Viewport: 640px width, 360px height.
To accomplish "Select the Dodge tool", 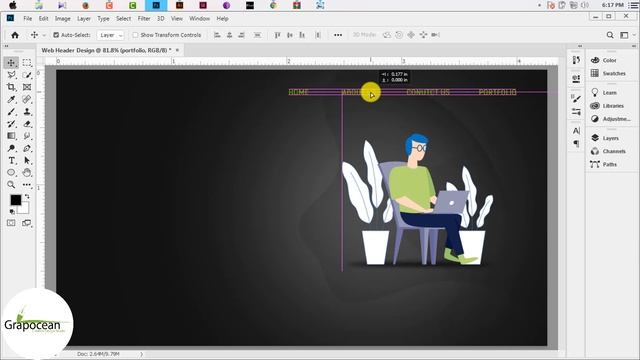I will pyautogui.click(x=11, y=148).
